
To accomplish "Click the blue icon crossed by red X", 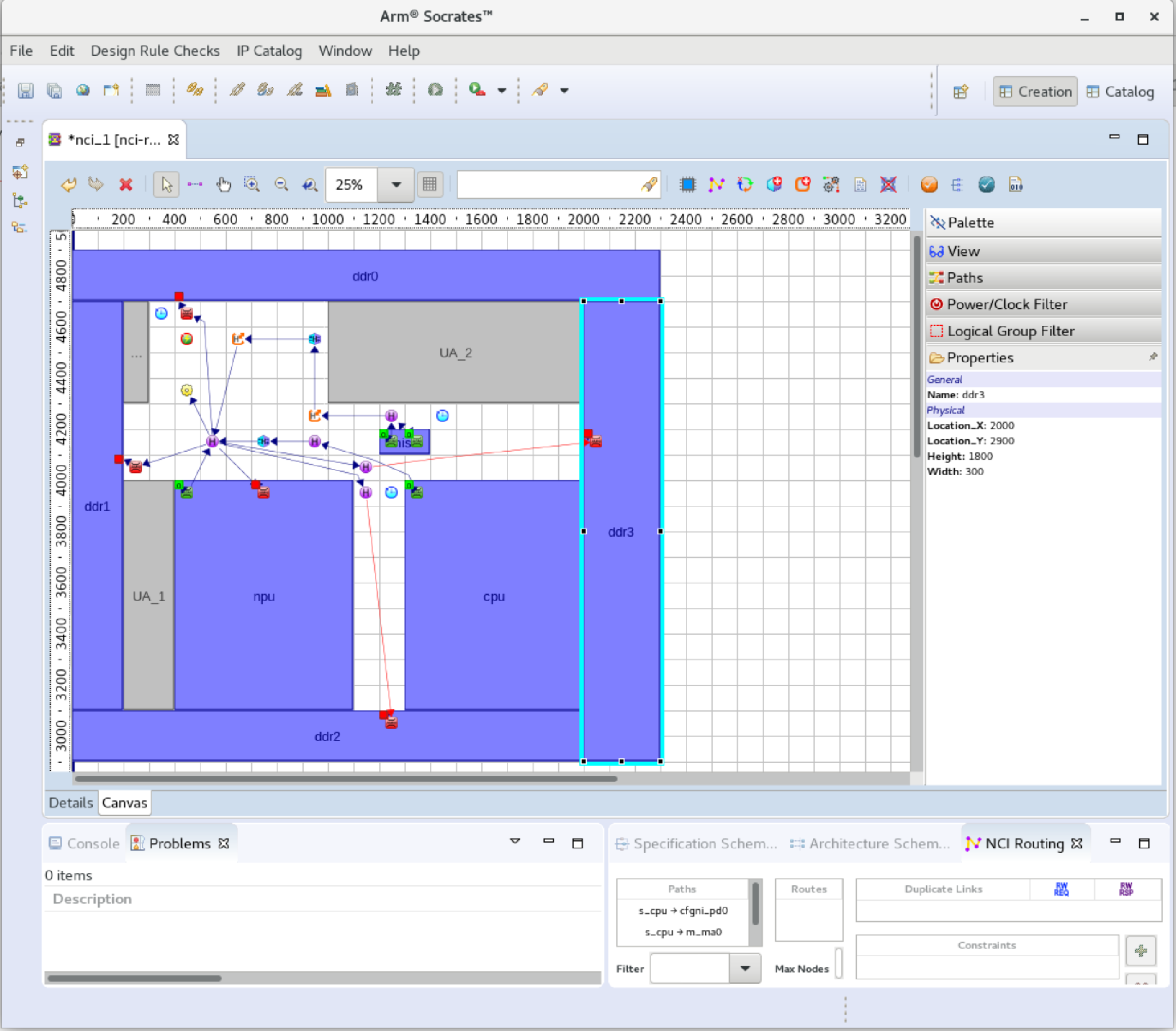I will pos(888,185).
